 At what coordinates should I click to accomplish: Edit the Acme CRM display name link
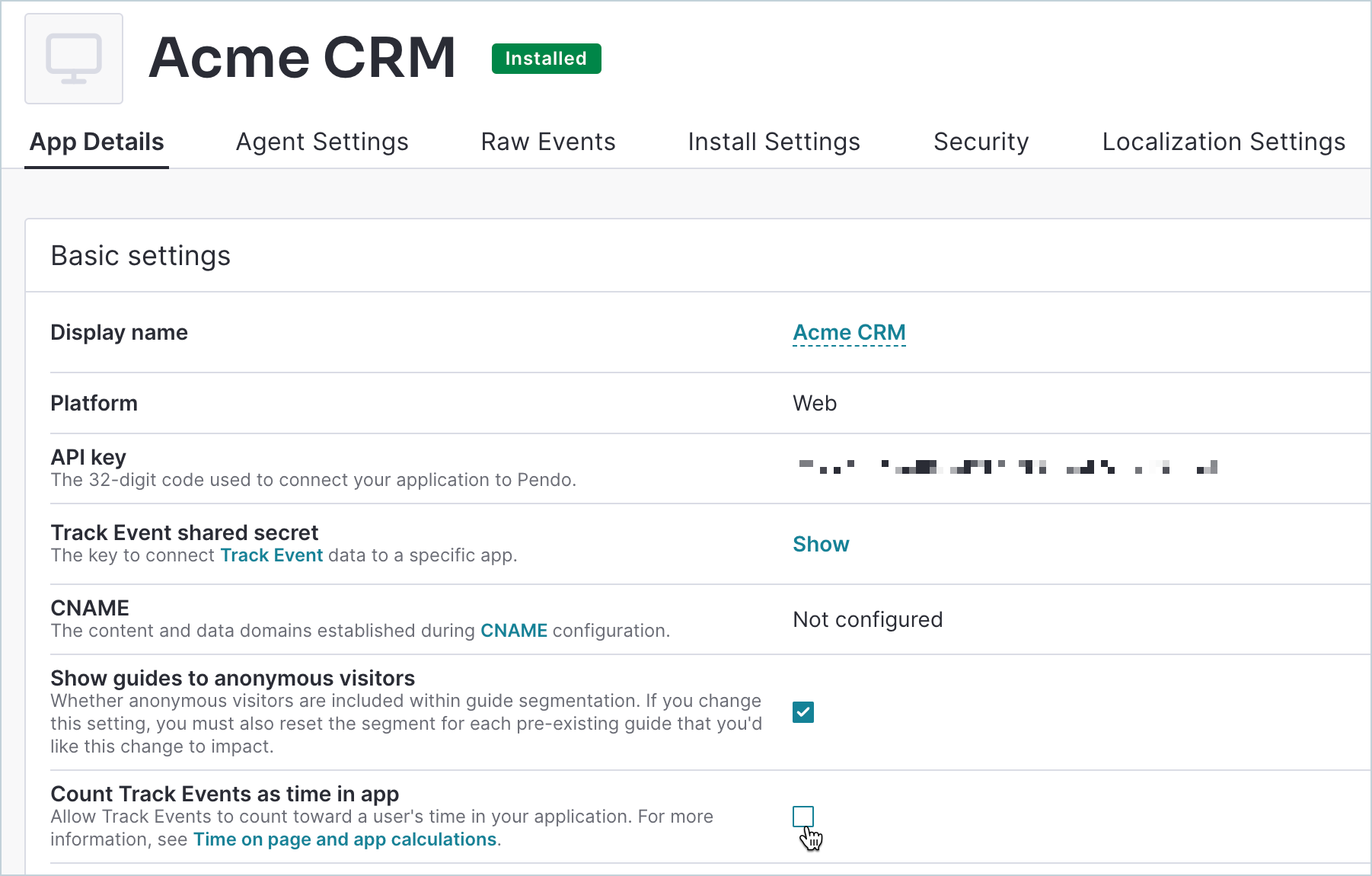[849, 333]
